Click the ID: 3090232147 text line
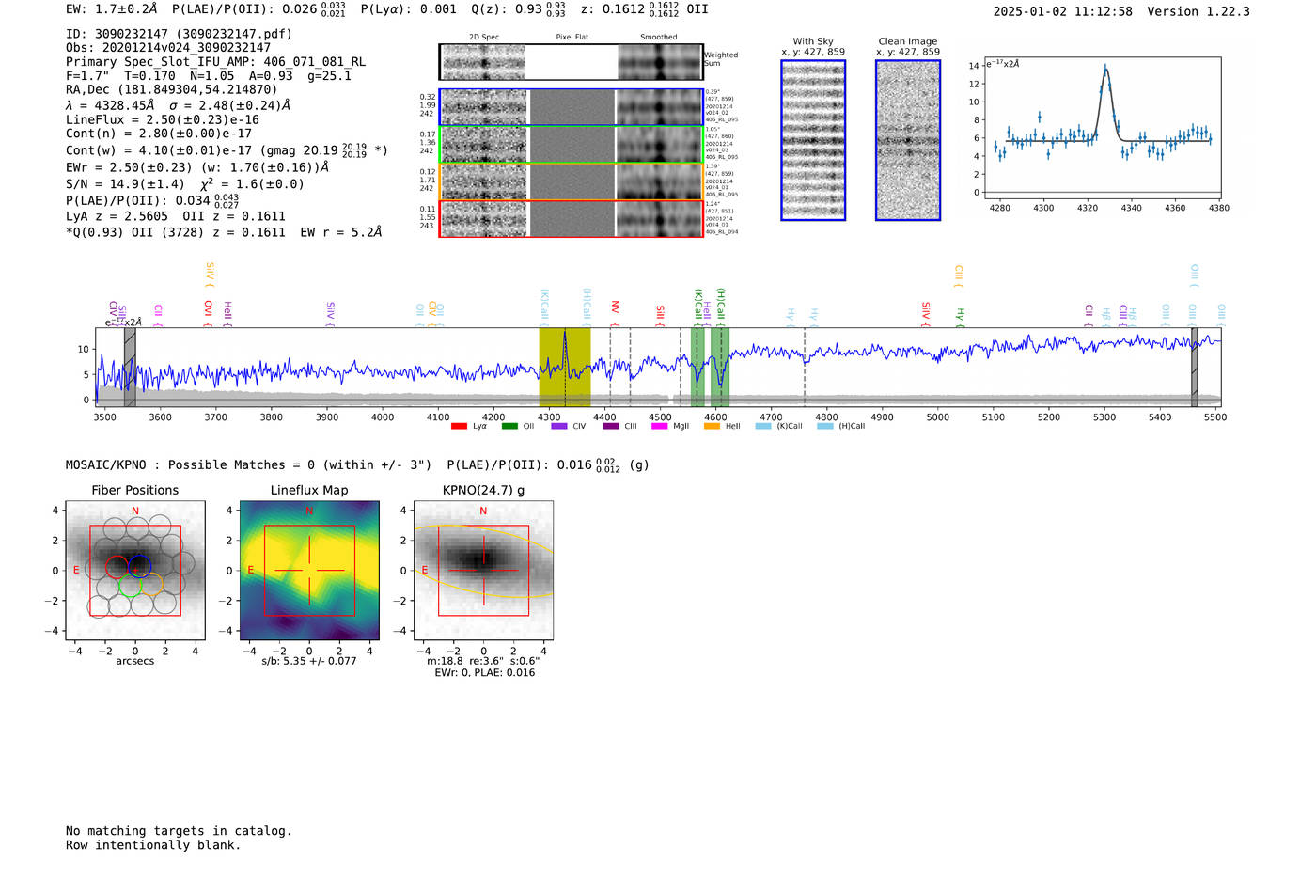The image size is (1316, 896). click(179, 34)
